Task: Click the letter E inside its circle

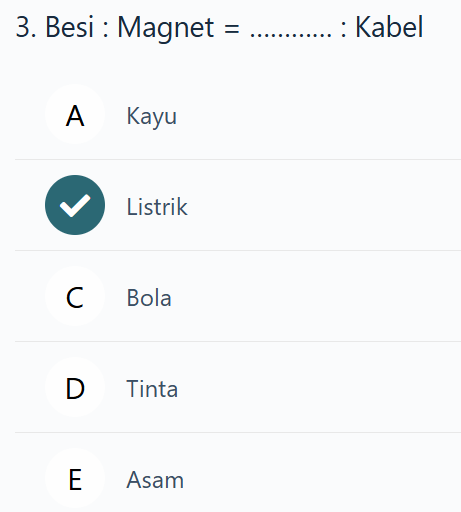Action: click(75, 480)
